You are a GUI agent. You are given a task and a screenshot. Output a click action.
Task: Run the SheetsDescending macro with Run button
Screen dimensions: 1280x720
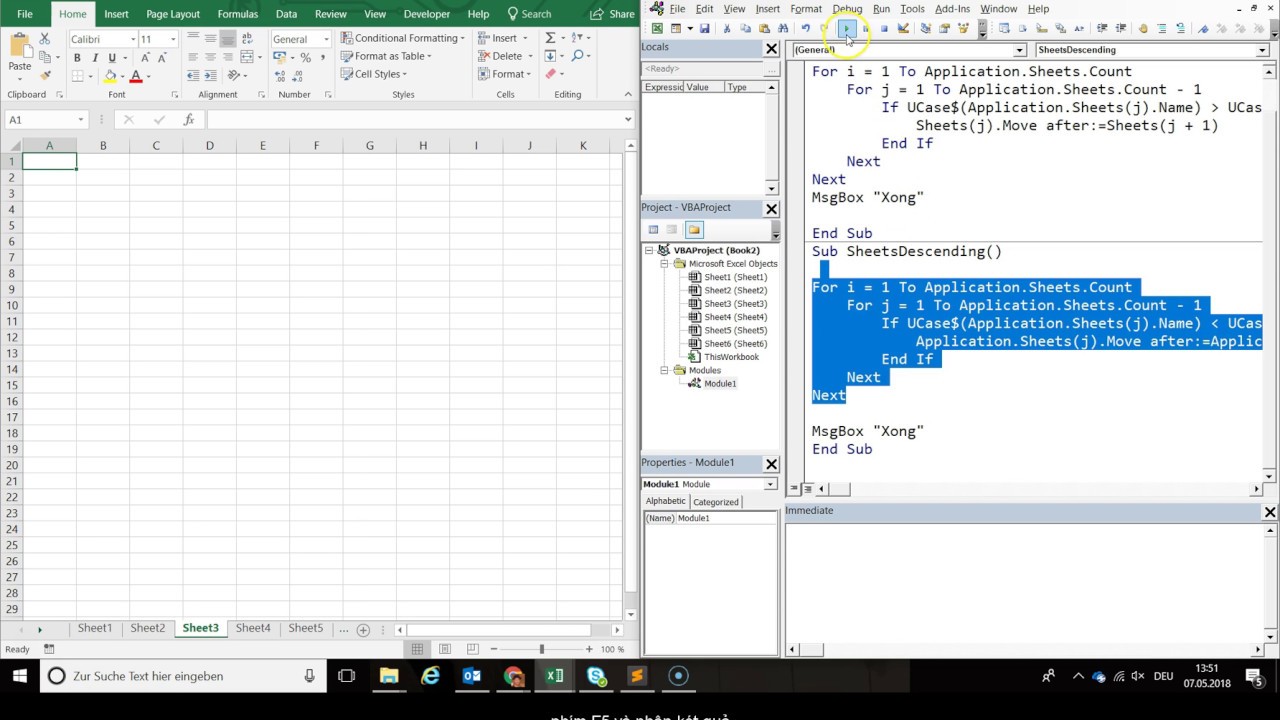847,28
